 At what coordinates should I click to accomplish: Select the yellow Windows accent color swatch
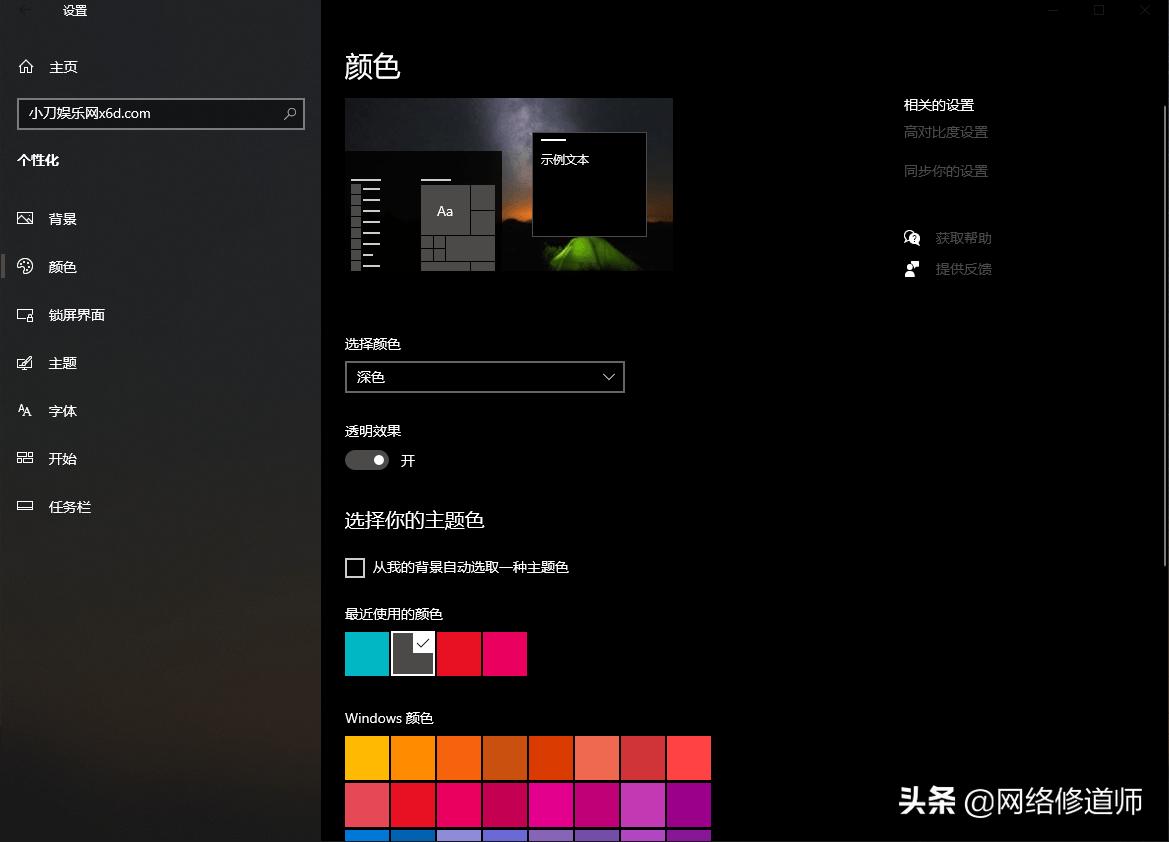click(366, 757)
